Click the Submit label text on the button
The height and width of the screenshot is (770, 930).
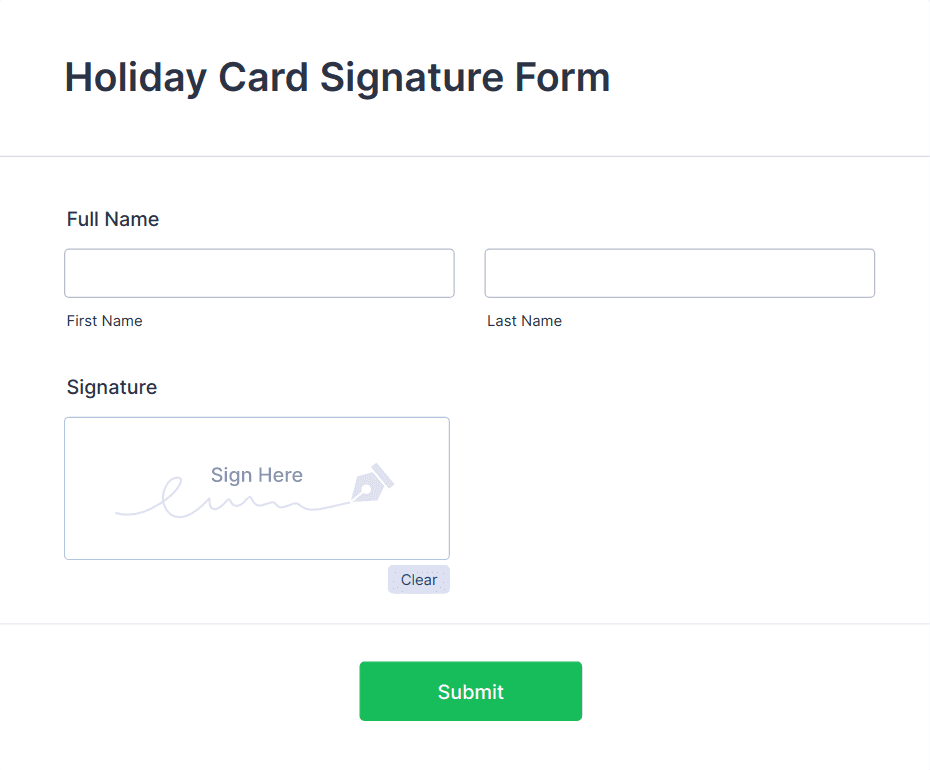point(470,691)
